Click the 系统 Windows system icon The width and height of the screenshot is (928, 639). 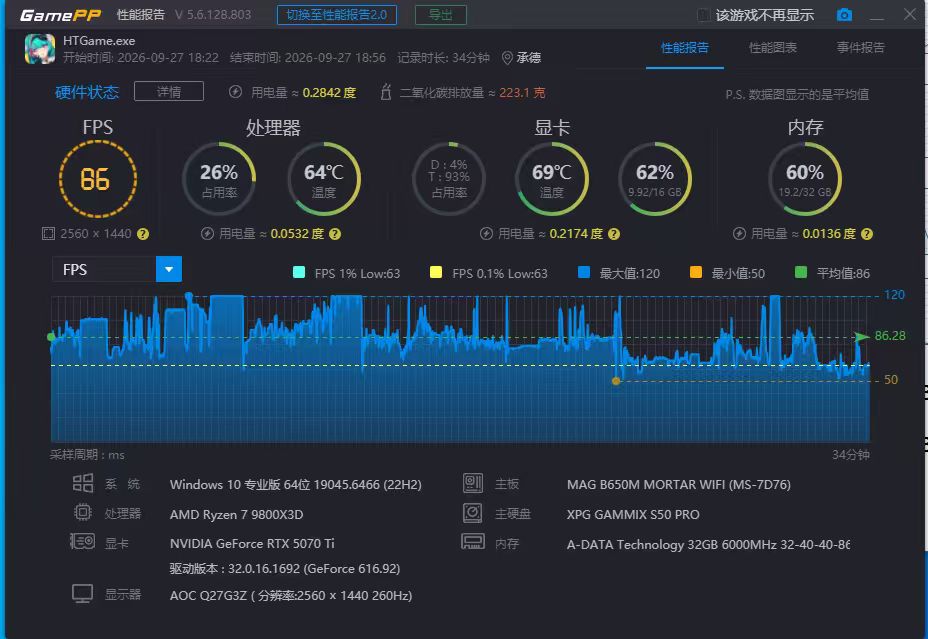point(83,483)
